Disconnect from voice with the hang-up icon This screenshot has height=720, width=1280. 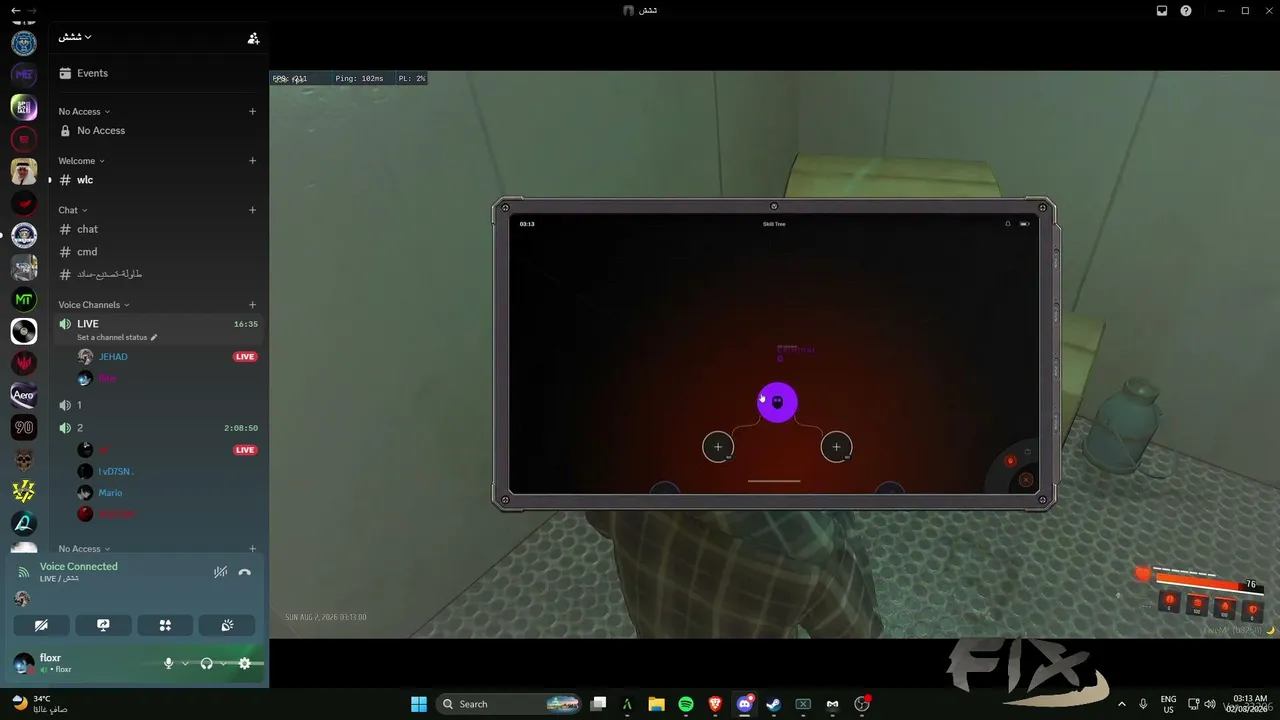(245, 572)
